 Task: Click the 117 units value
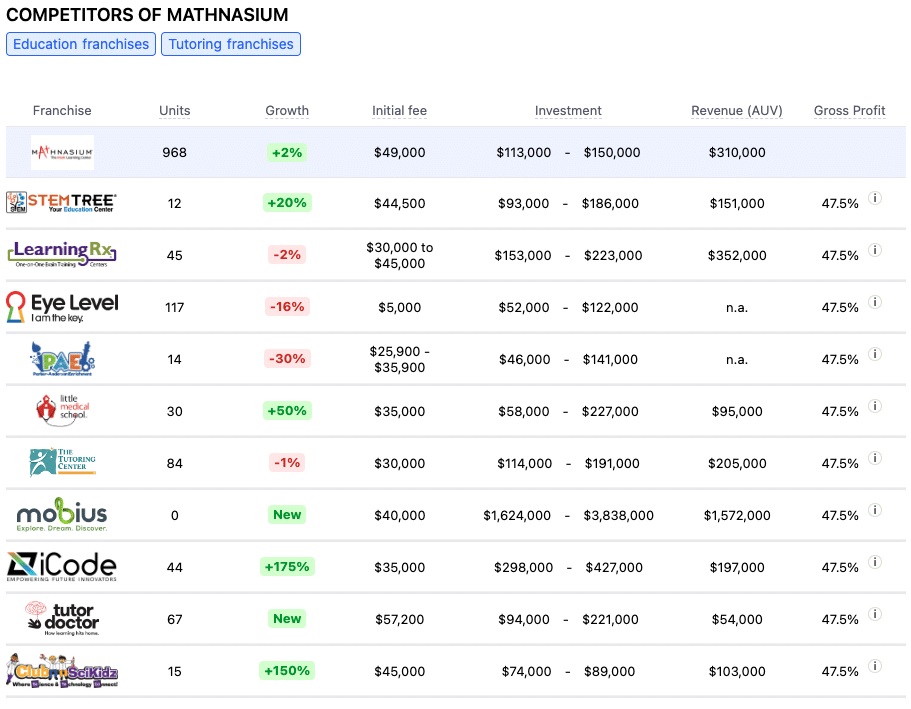click(174, 307)
